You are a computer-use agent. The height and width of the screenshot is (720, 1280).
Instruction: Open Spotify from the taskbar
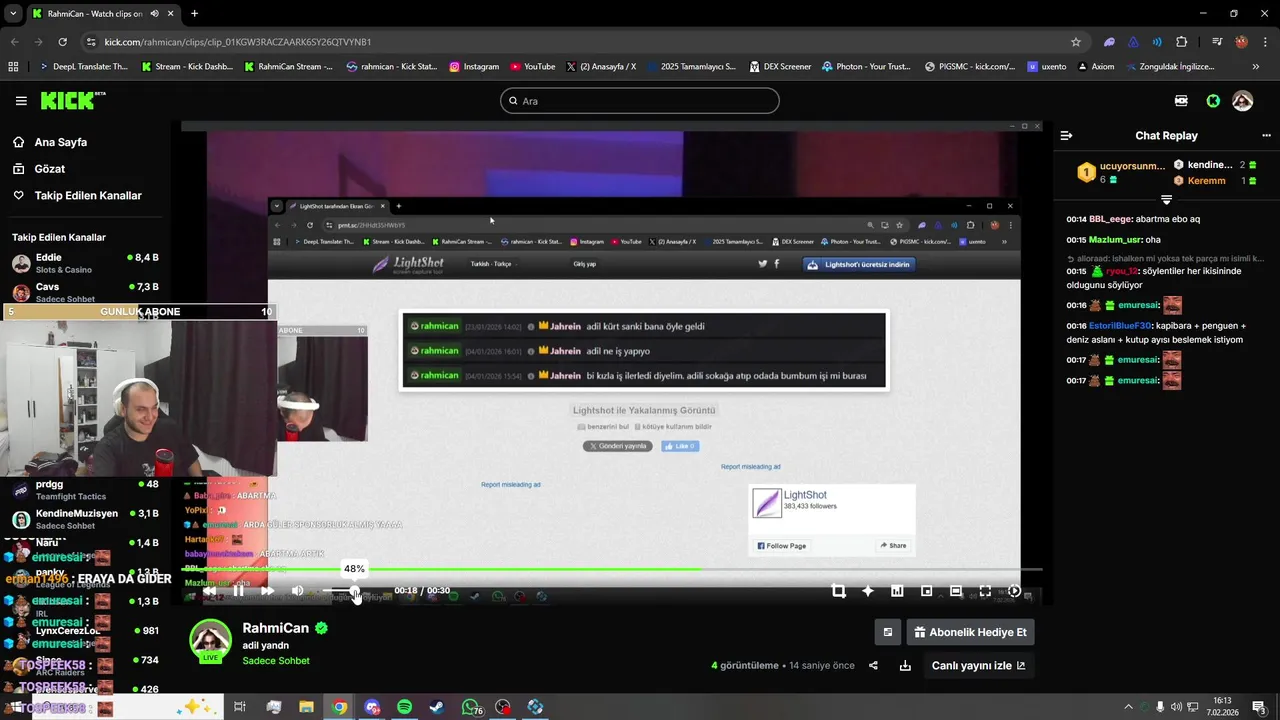(x=404, y=707)
